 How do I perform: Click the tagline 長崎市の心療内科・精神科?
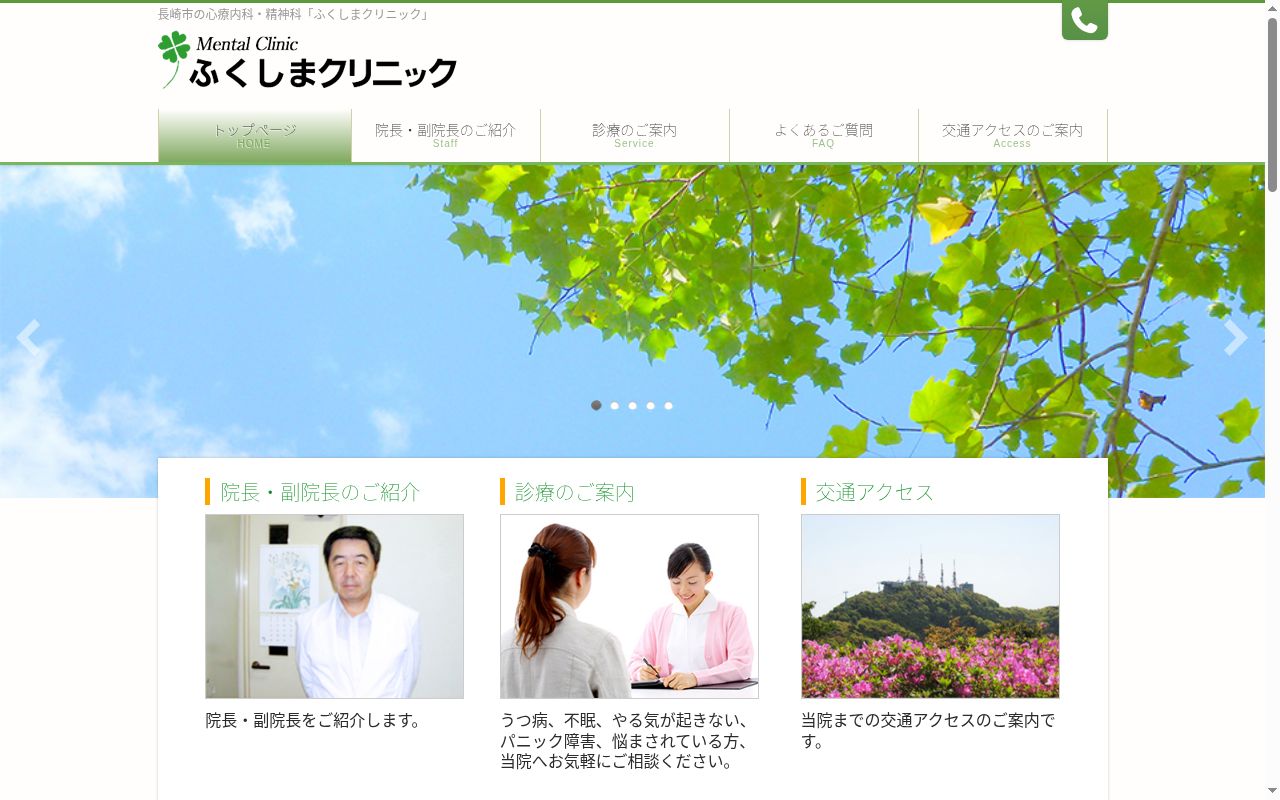tap(293, 15)
